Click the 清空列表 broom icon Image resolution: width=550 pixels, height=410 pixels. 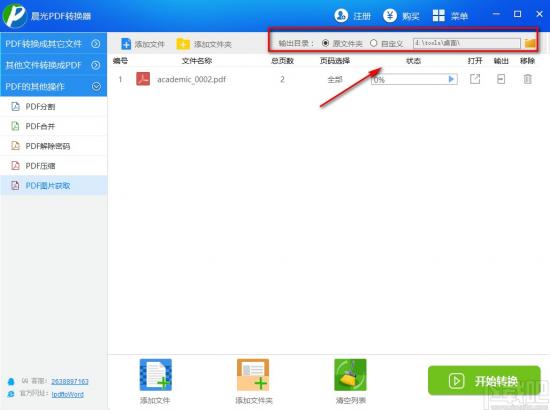point(350,375)
